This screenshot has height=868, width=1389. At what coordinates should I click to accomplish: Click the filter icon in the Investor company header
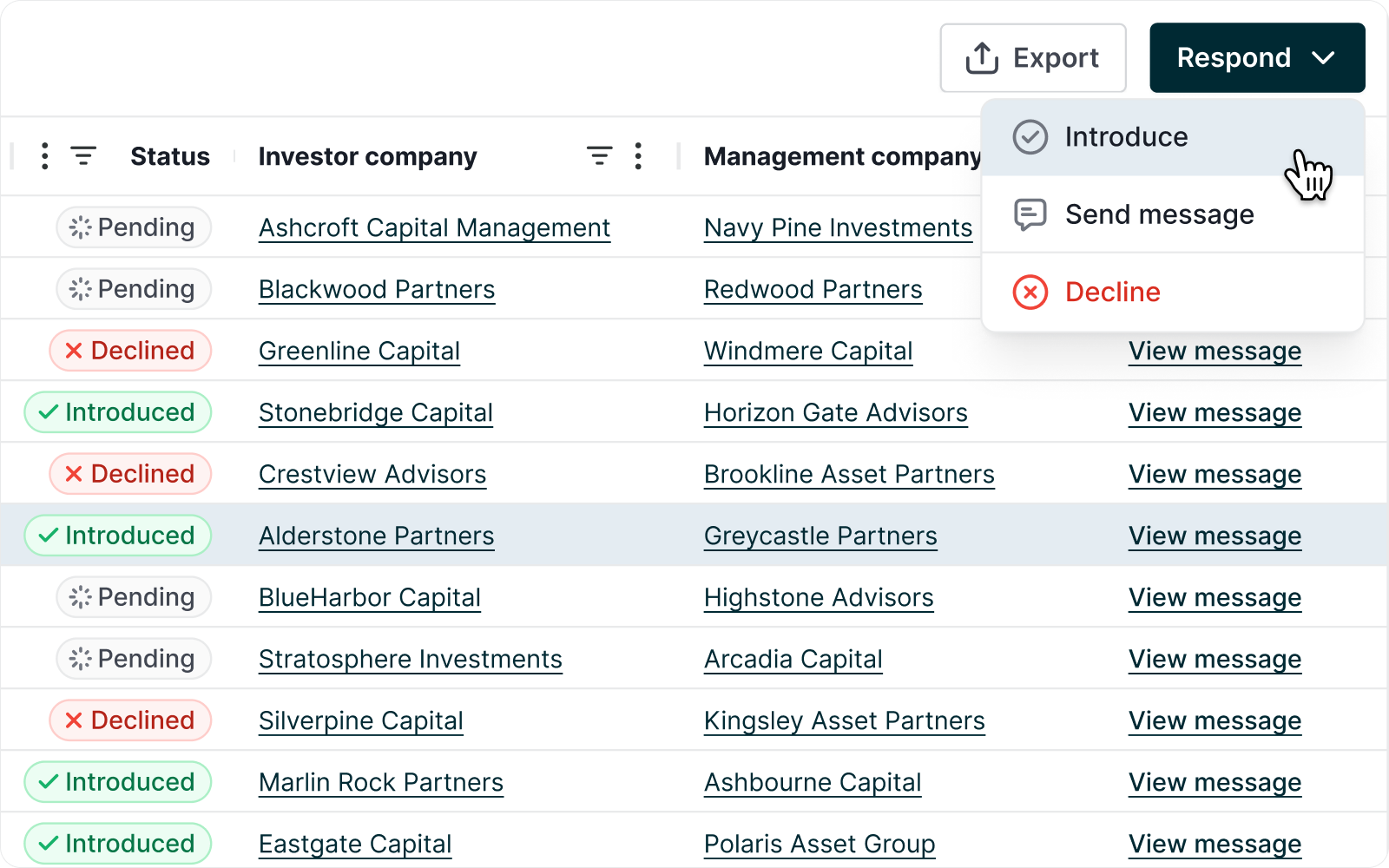pos(599,156)
